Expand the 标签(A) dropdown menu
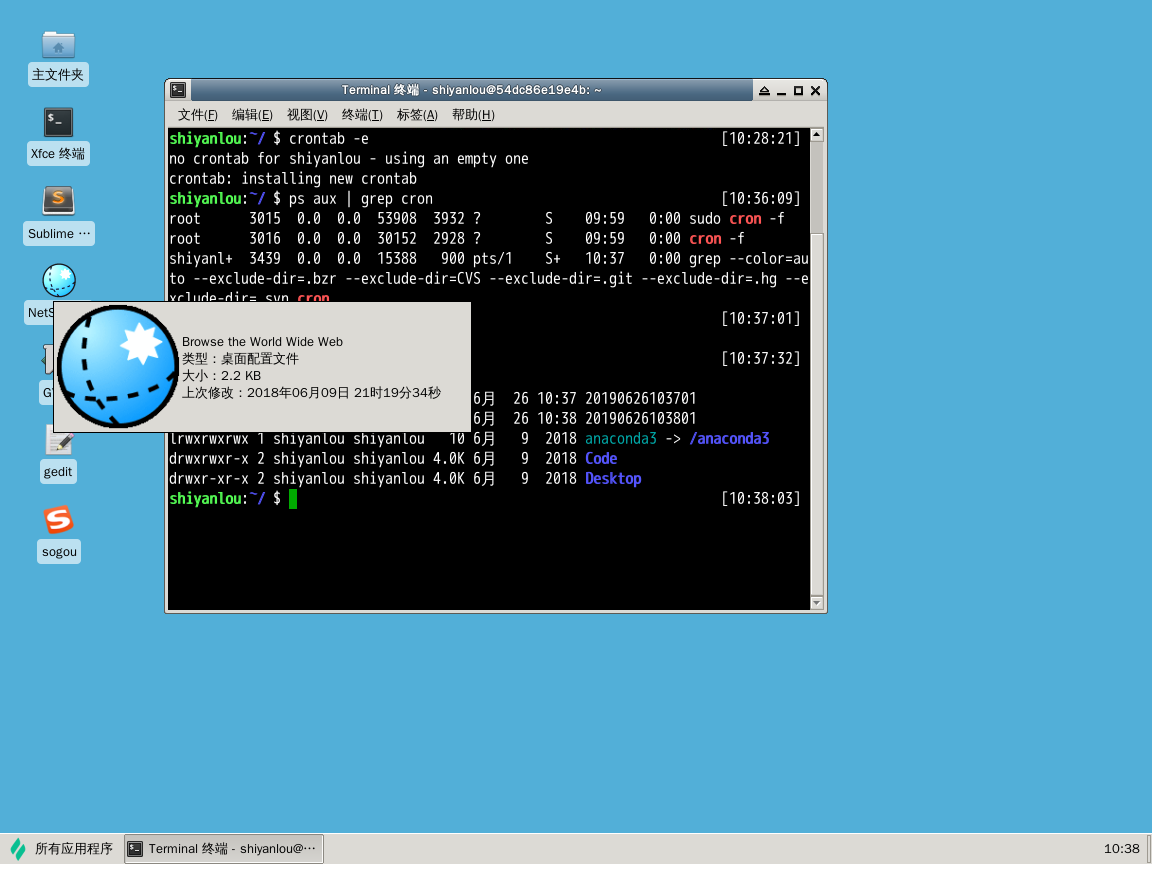Screen dimensions: 1152x896 [x=417, y=114]
